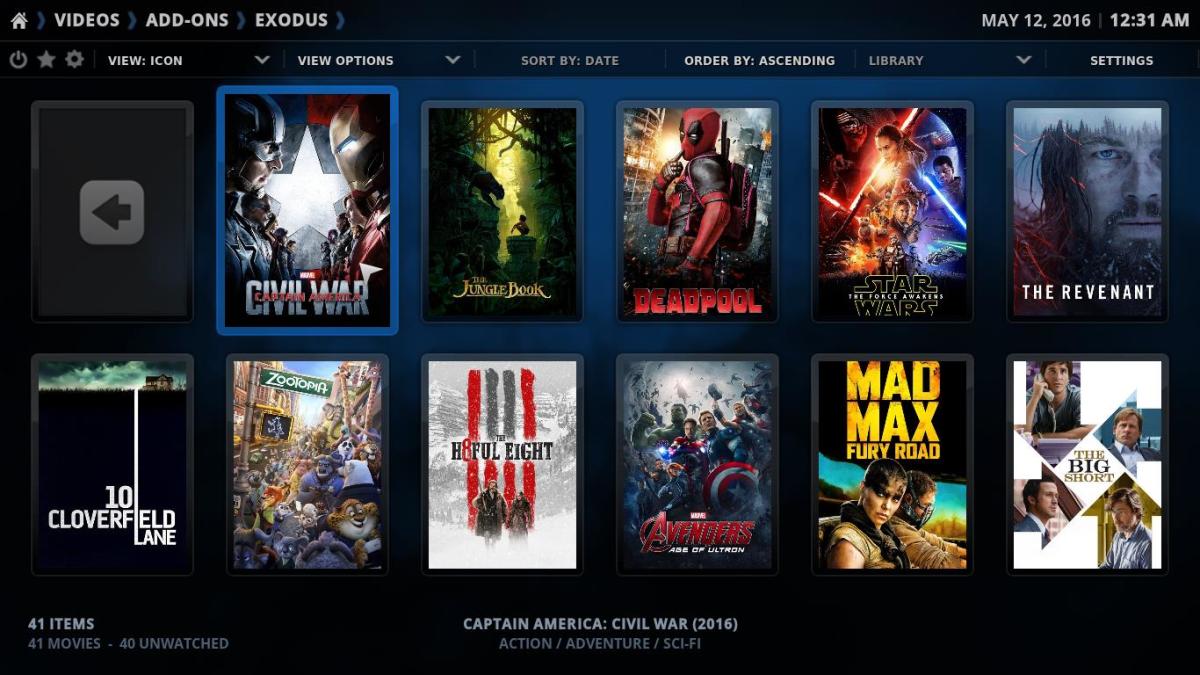Select the Exodus breadcrumb
Image resolution: width=1200 pixels, height=675 pixels.
[x=291, y=20]
